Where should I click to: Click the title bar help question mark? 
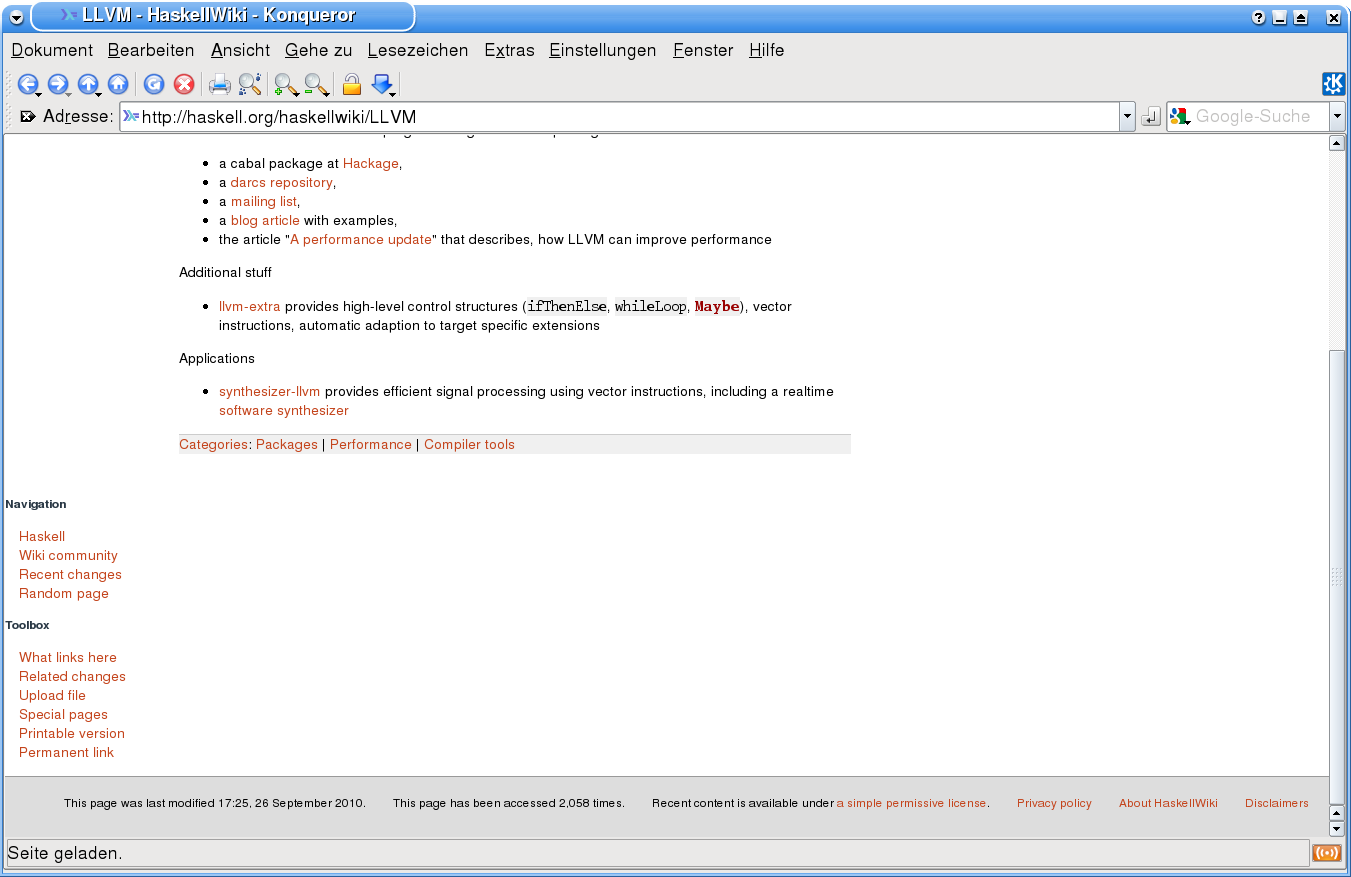point(1258,17)
